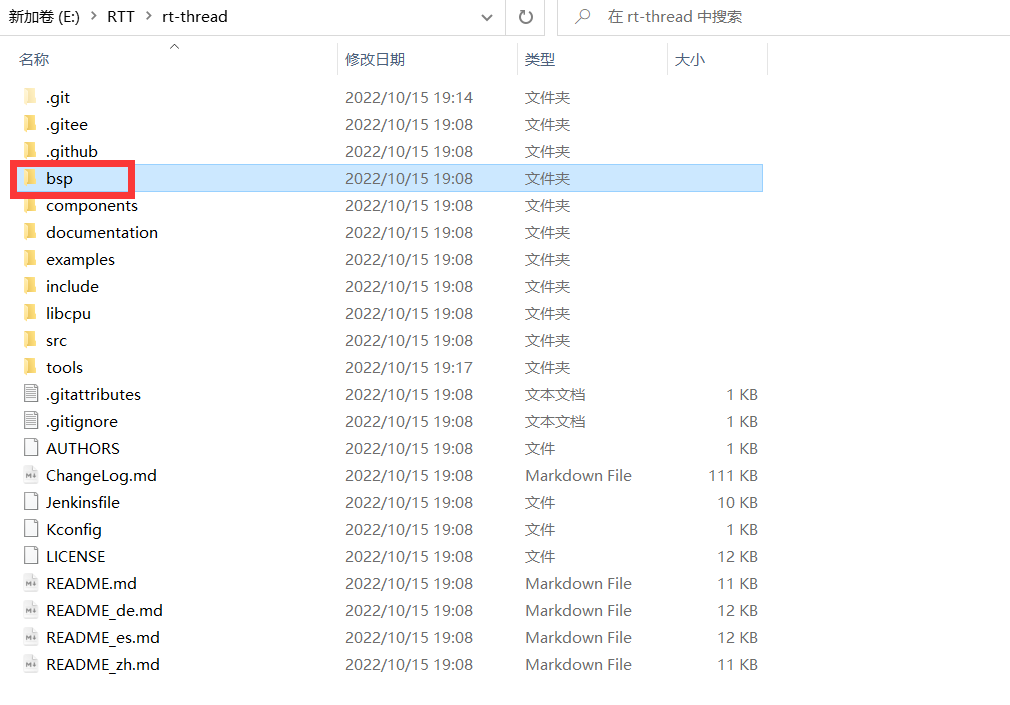The height and width of the screenshot is (705, 1010).
Task: Click the 10 KB size of Jenkinsfile
Action: point(738,503)
